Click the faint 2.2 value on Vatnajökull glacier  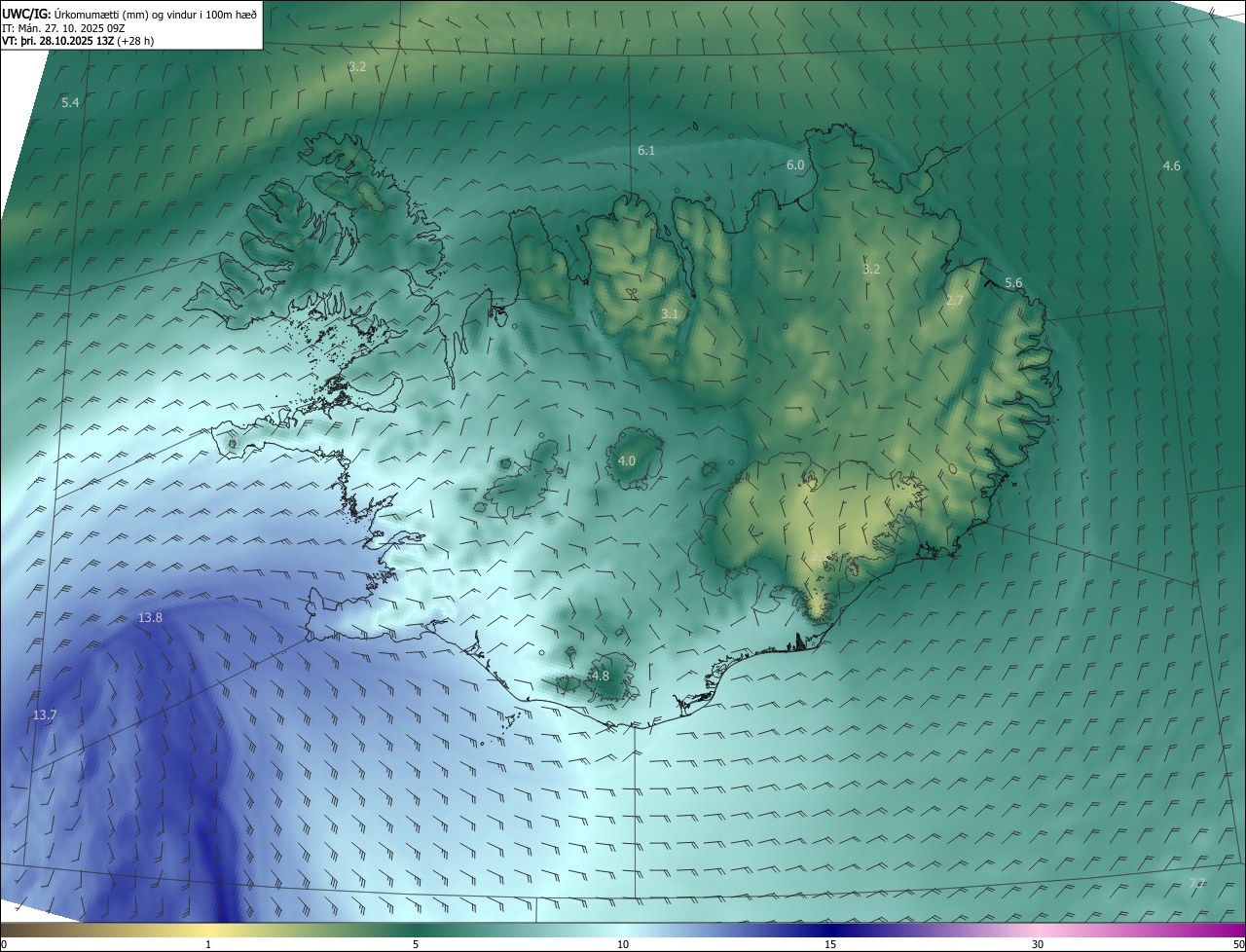[x=820, y=556]
